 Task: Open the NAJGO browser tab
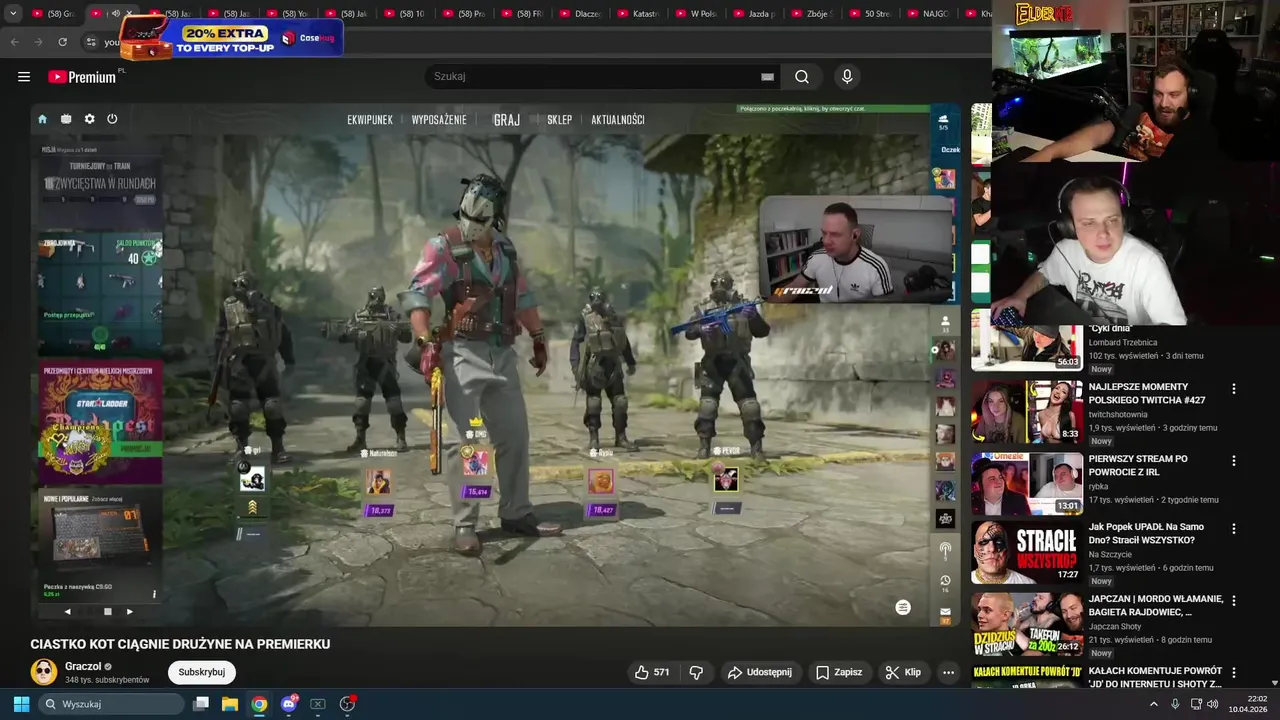point(928,14)
